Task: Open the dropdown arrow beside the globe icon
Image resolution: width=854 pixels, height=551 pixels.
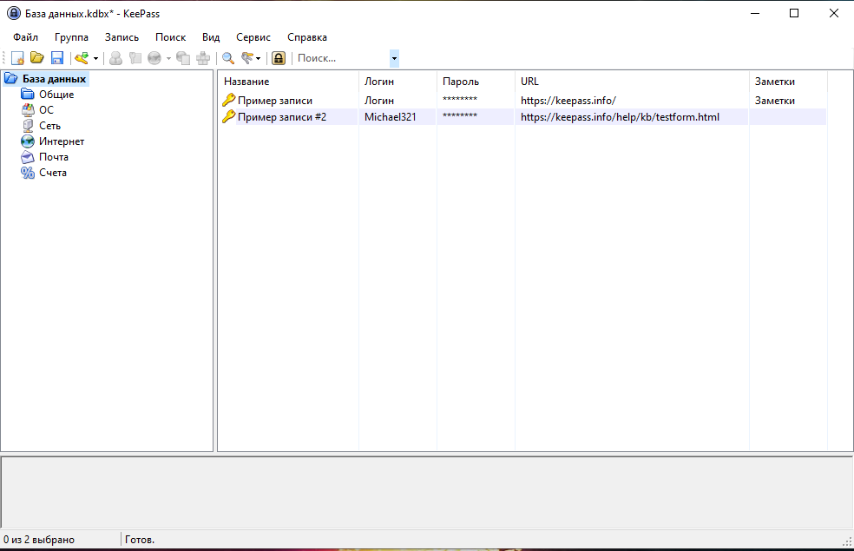Action: point(168,58)
